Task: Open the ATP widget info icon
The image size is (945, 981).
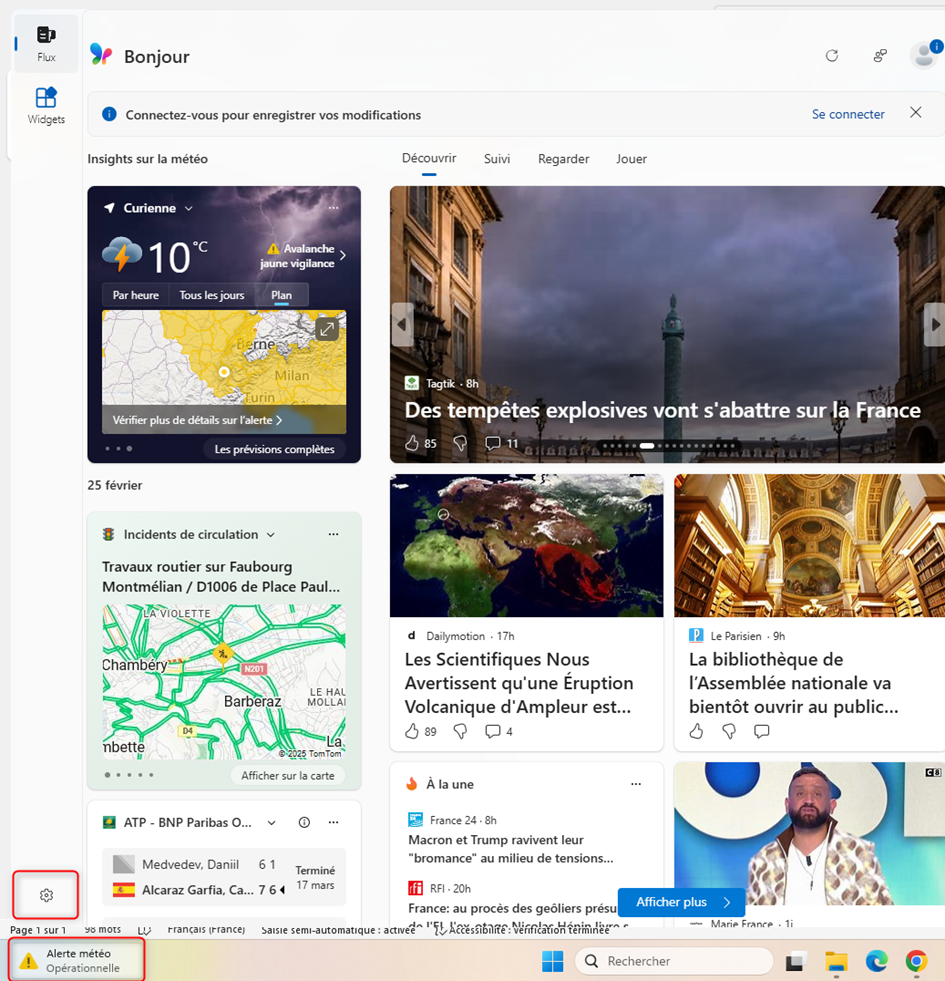Action: [x=305, y=822]
